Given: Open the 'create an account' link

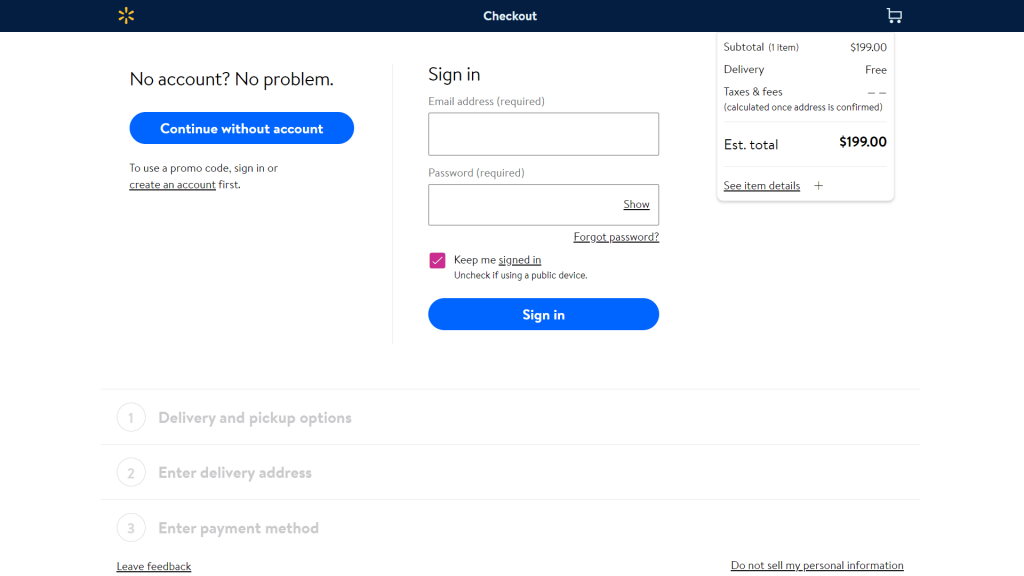Looking at the screenshot, I should pos(172,185).
